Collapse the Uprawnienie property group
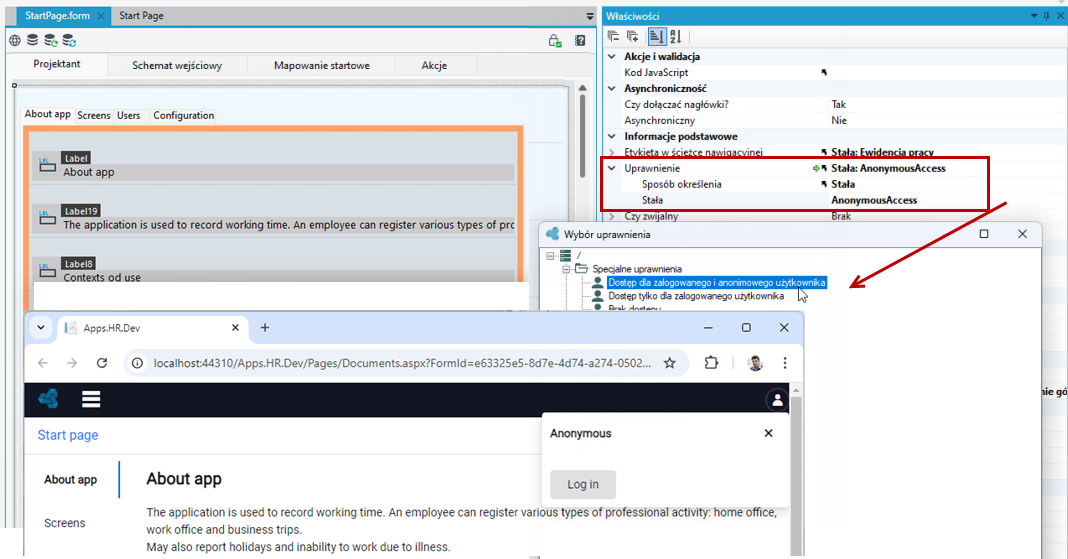 (x=612, y=168)
